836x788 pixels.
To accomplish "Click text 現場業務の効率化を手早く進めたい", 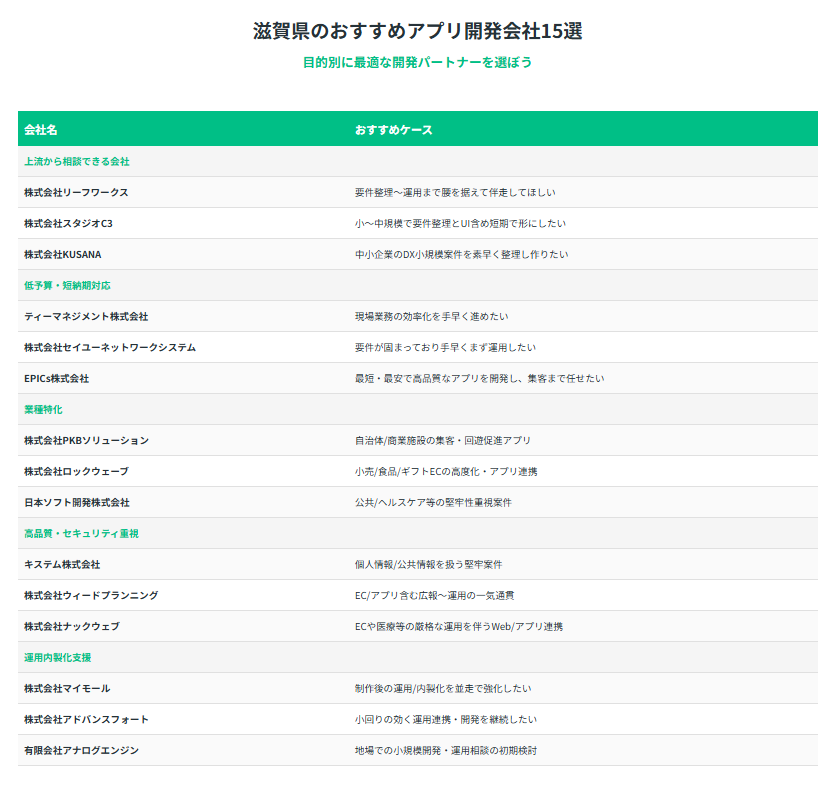I will click(x=432, y=317).
